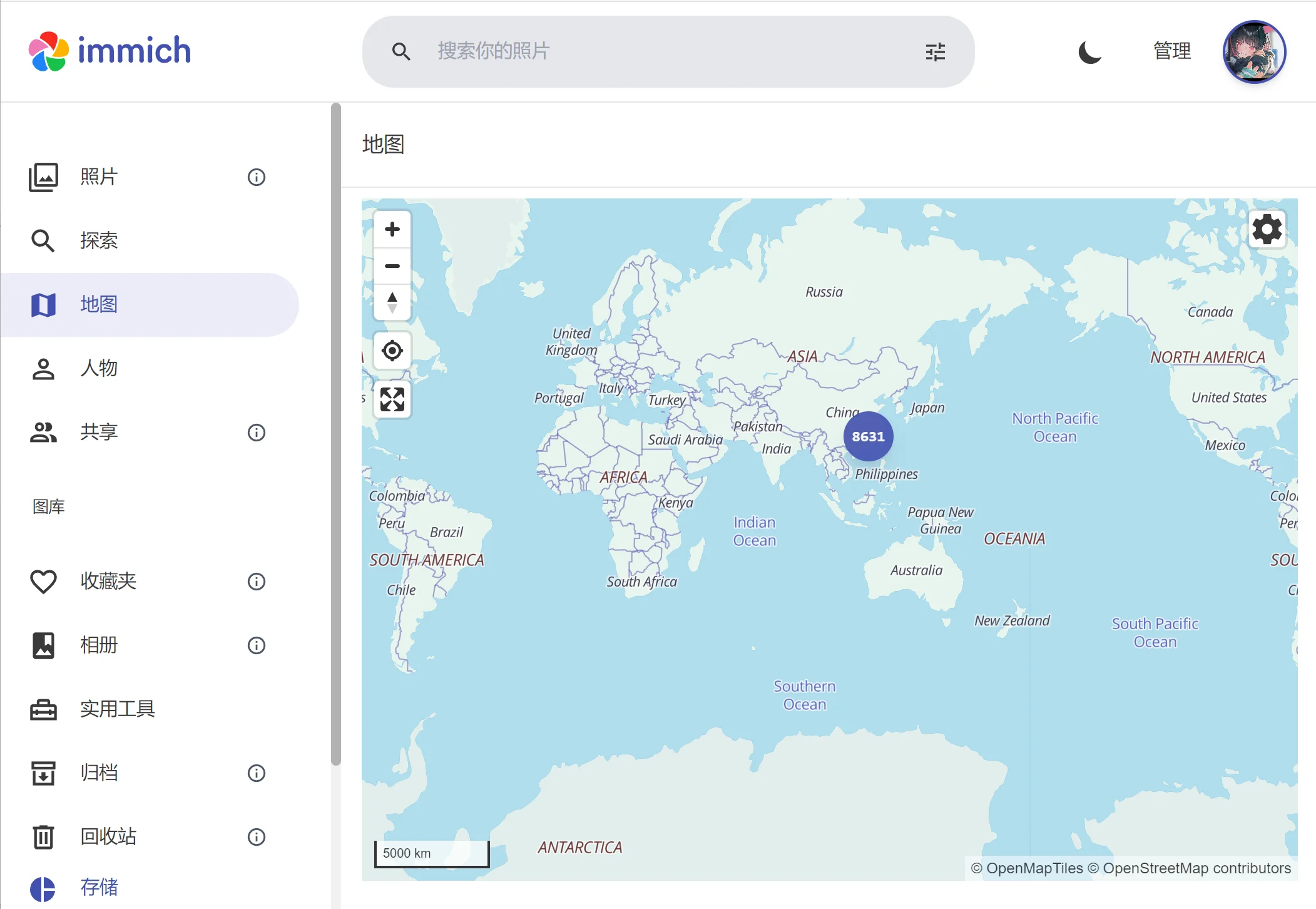
Task: Click the 8631 photo cluster marker
Action: tap(868, 436)
